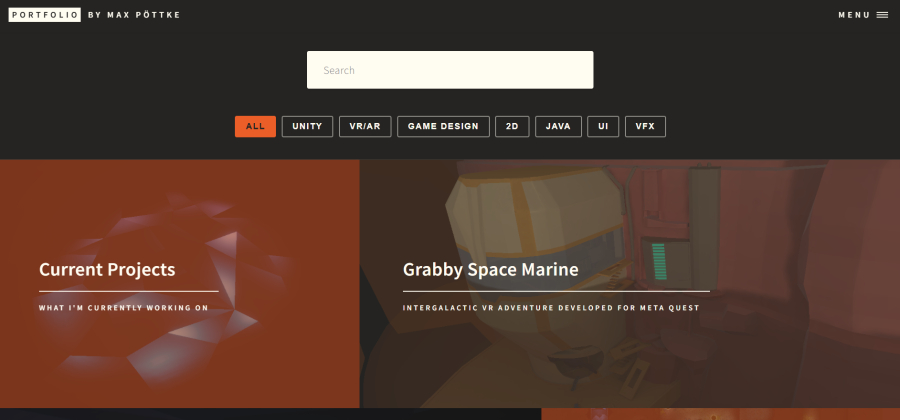Open the Current Projects heading
The image size is (900, 420).
[x=107, y=270]
